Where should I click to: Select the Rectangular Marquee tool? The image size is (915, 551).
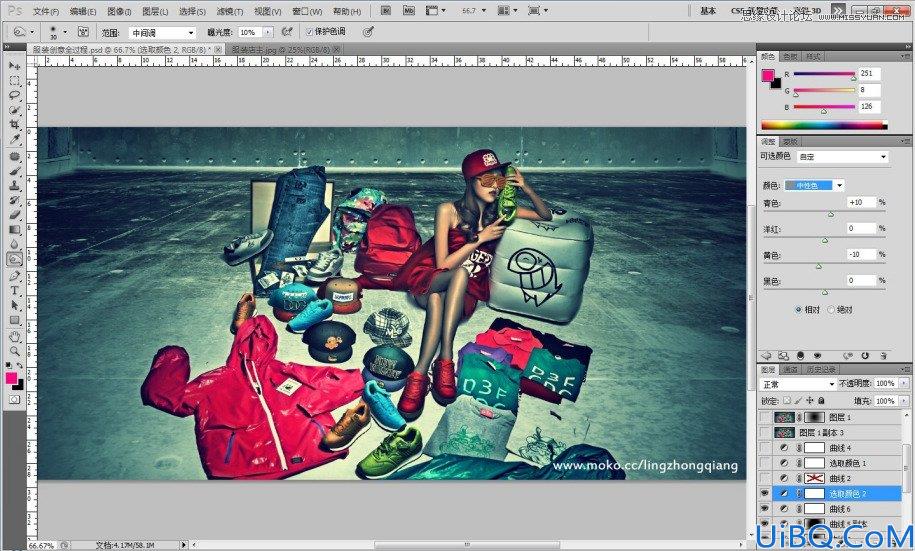click(15, 81)
